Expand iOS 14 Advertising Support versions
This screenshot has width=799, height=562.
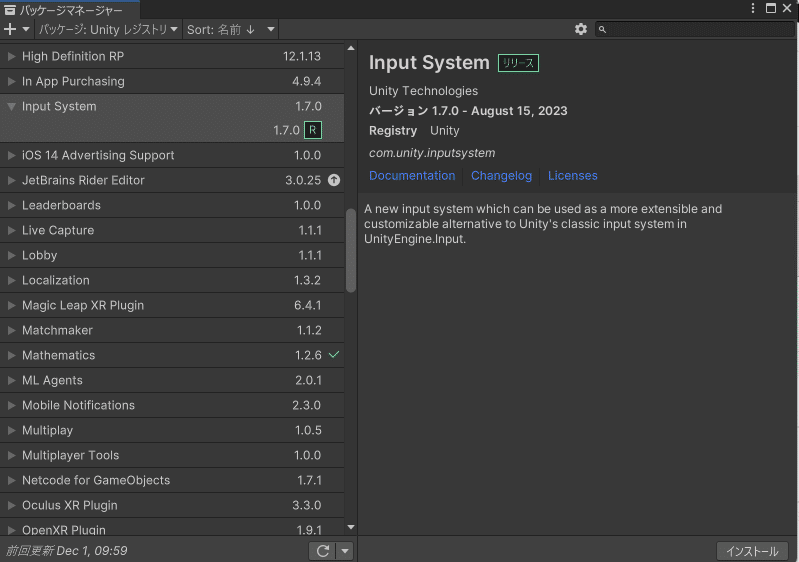(11, 155)
